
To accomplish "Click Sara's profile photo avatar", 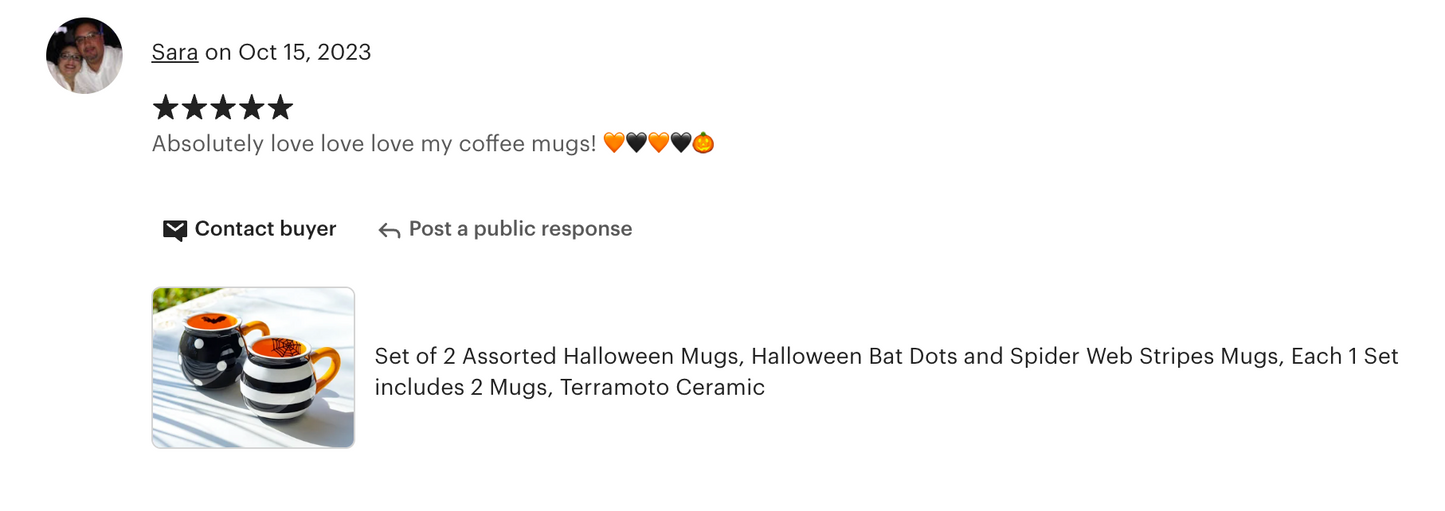I will [x=84, y=55].
